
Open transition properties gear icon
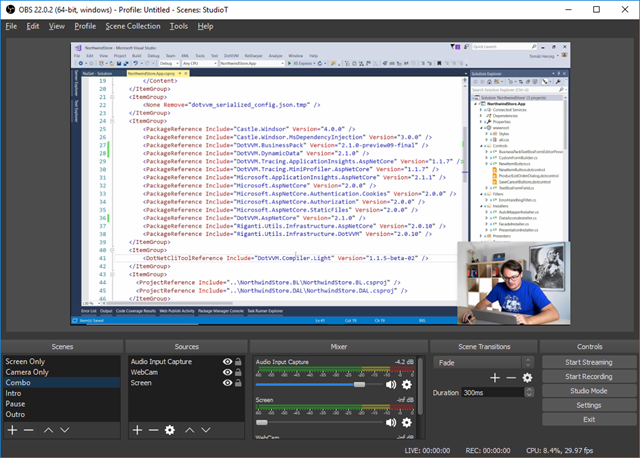[527, 378]
